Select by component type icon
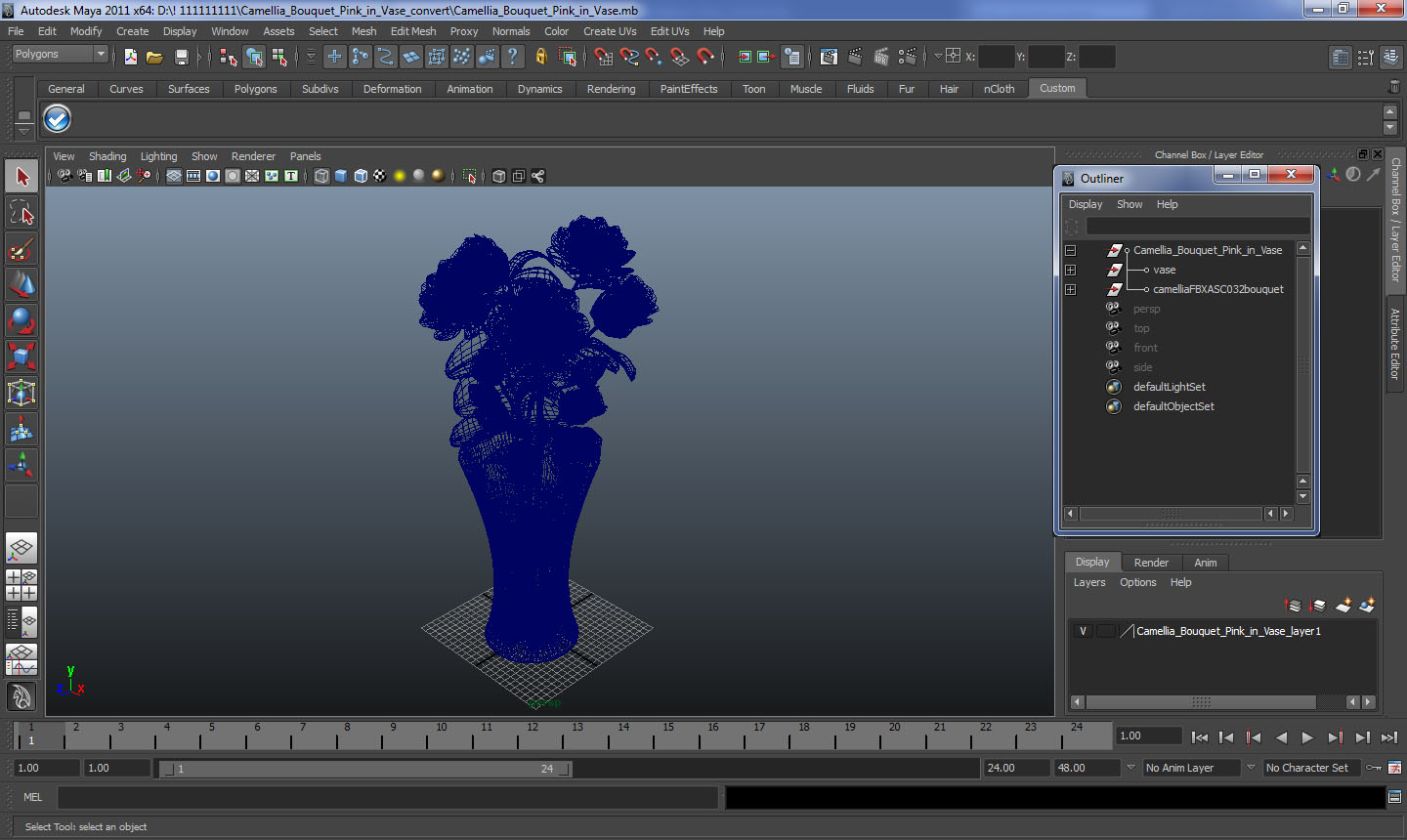Image resolution: width=1407 pixels, height=840 pixels. [279, 57]
